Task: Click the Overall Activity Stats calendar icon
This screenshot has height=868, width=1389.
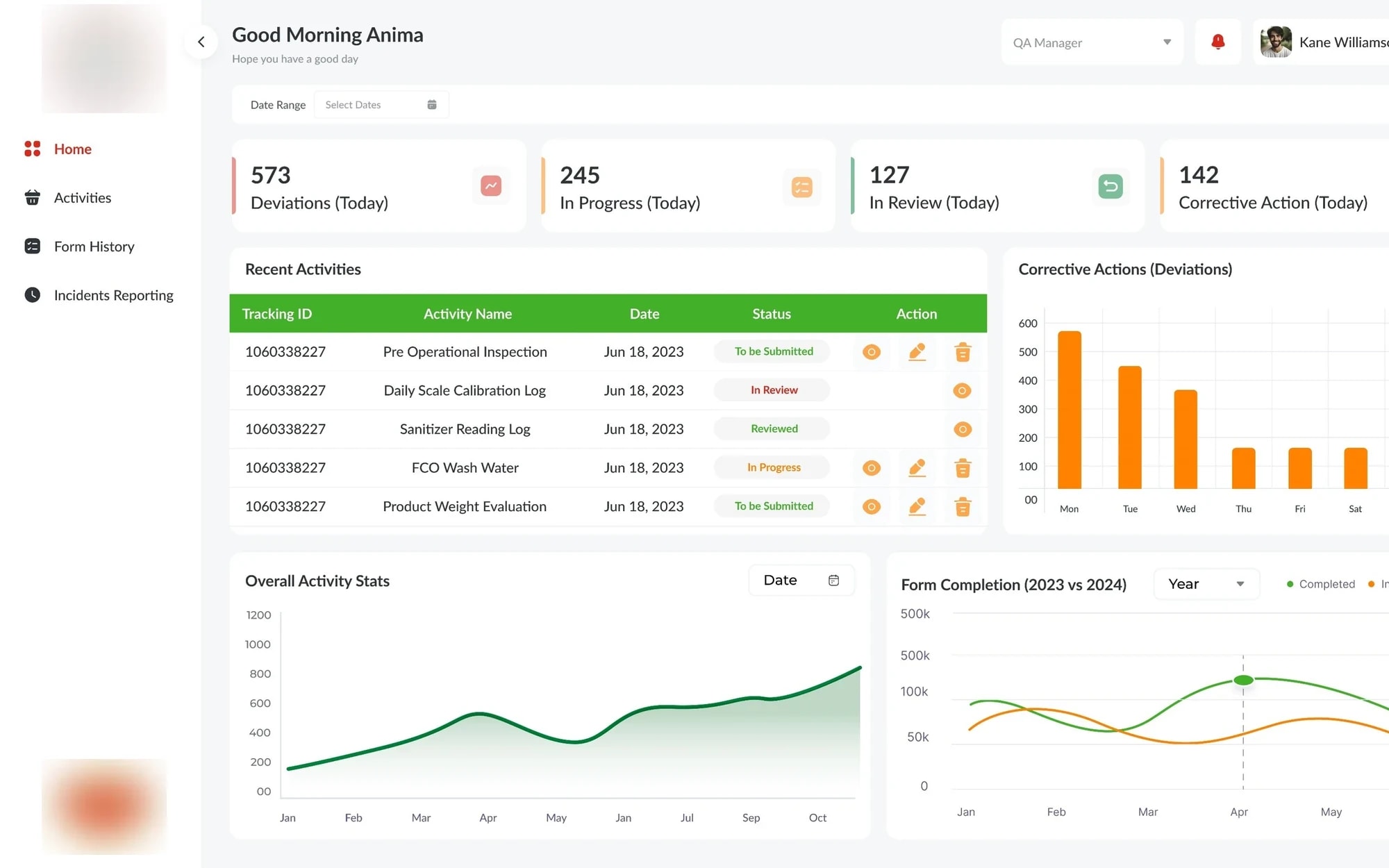Action: click(x=833, y=581)
